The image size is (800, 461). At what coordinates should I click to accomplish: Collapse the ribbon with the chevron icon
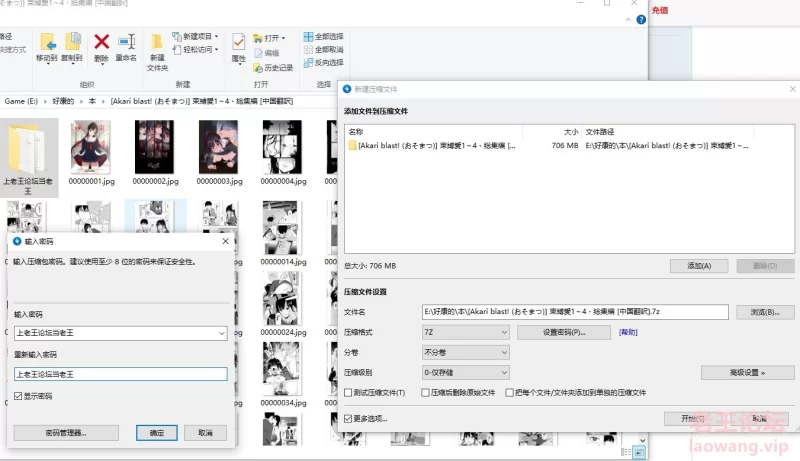(x=628, y=20)
